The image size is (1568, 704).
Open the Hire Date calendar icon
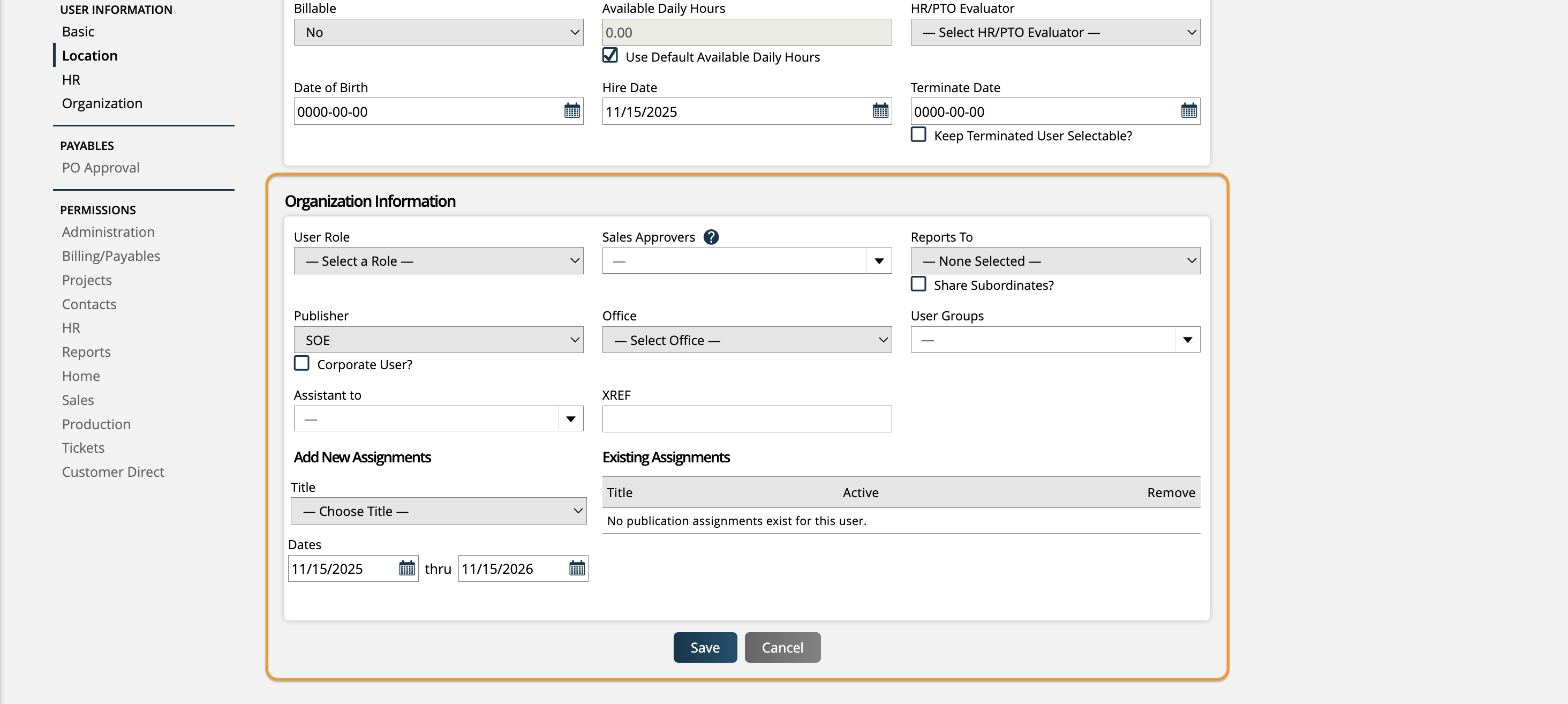pos(880,111)
